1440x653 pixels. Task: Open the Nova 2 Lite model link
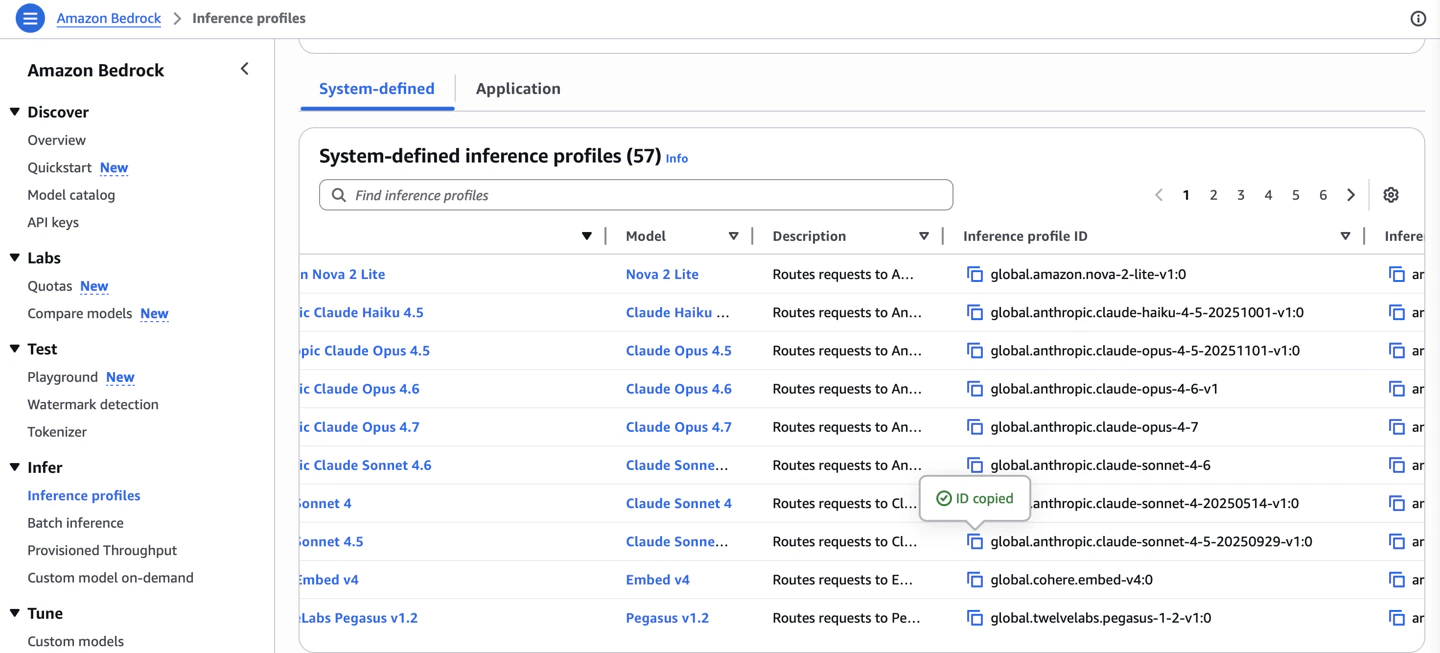click(662, 274)
